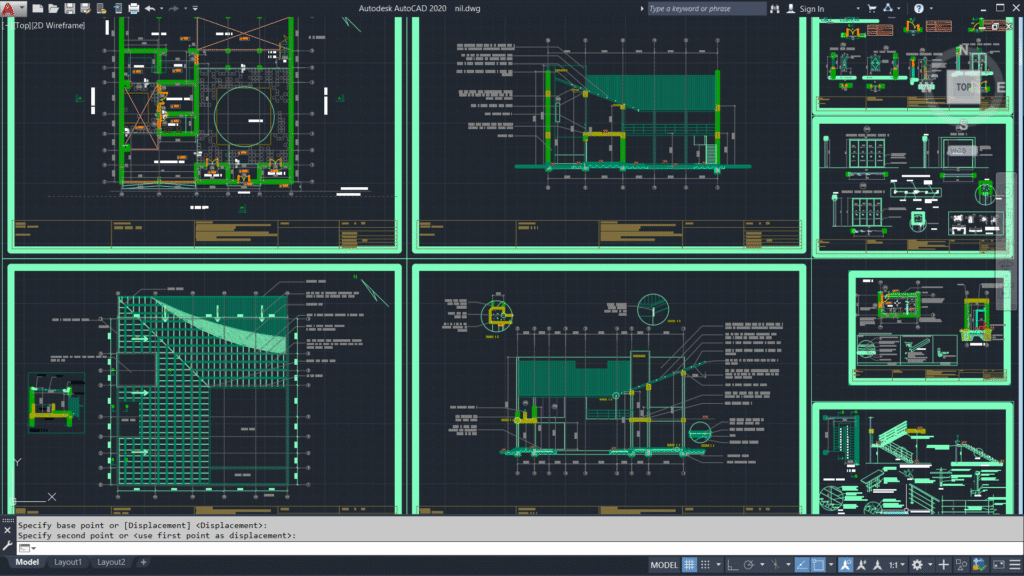Click the floor plan drawing sheet
1024x576 pixels.
[204, 134]
